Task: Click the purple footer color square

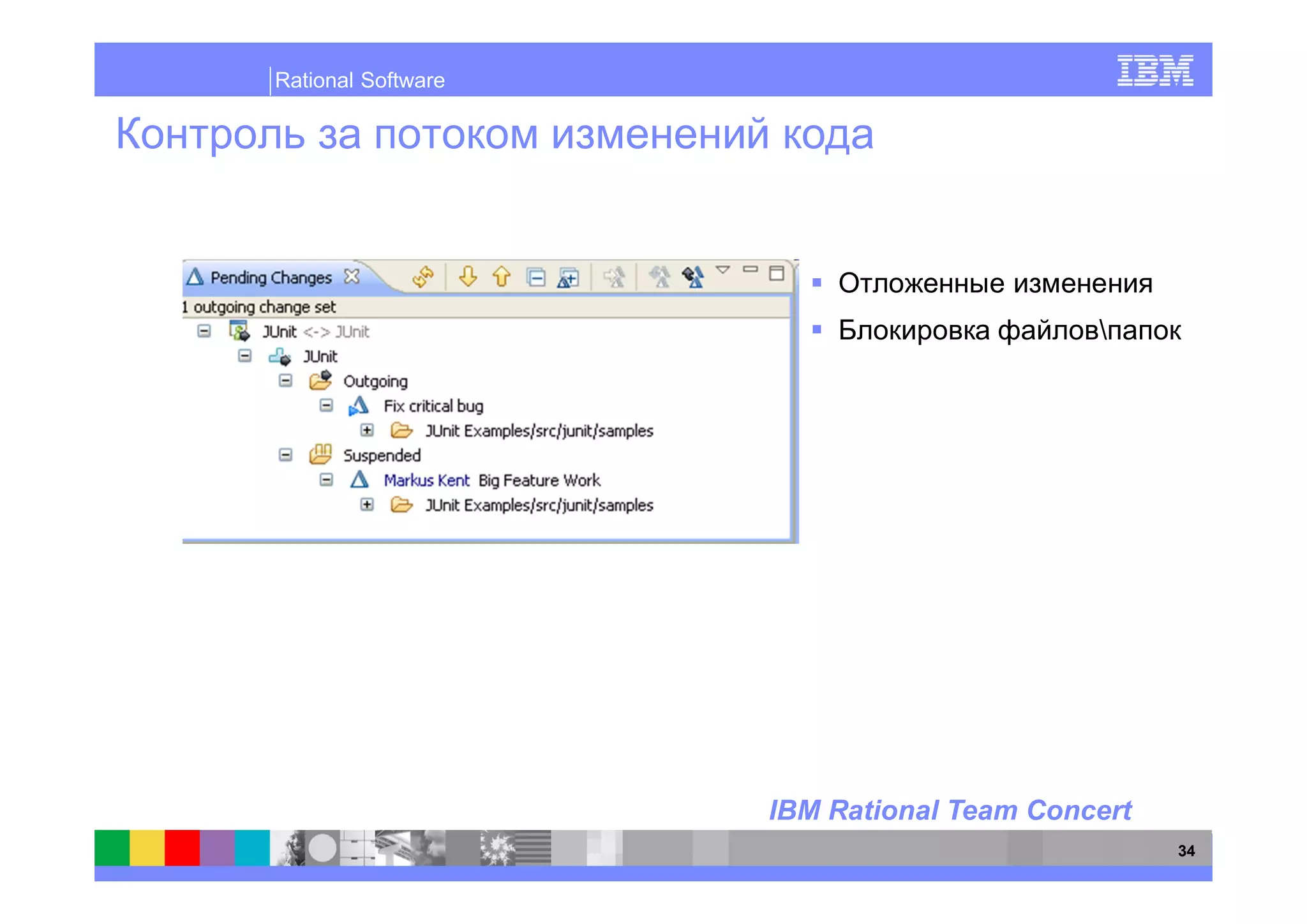Action: [x=218, y=847]
